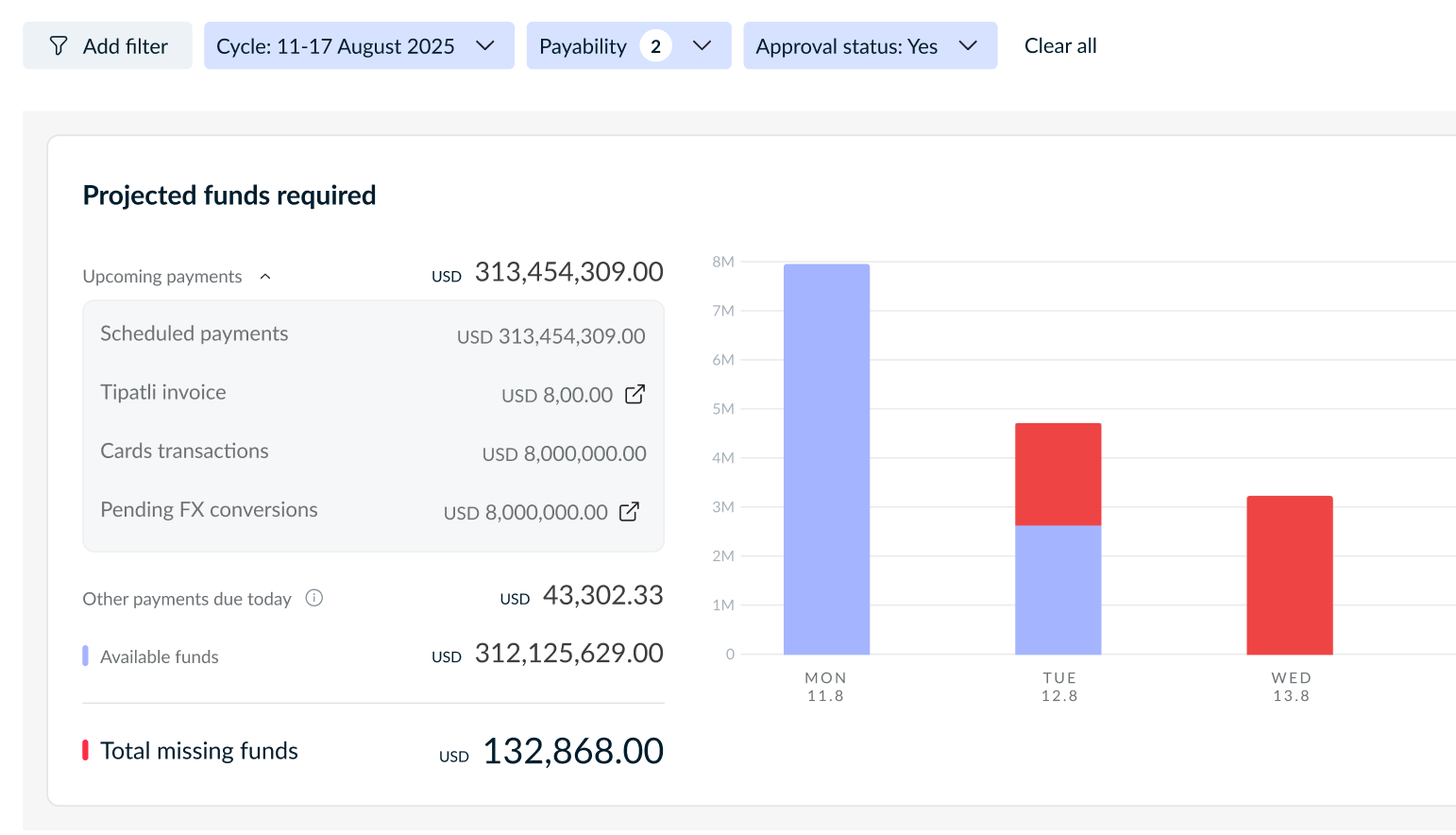The width and height of the screenshot is (1456, 835).
Task: Click the Scheduled payments row
Action: (x=373, y=334)
